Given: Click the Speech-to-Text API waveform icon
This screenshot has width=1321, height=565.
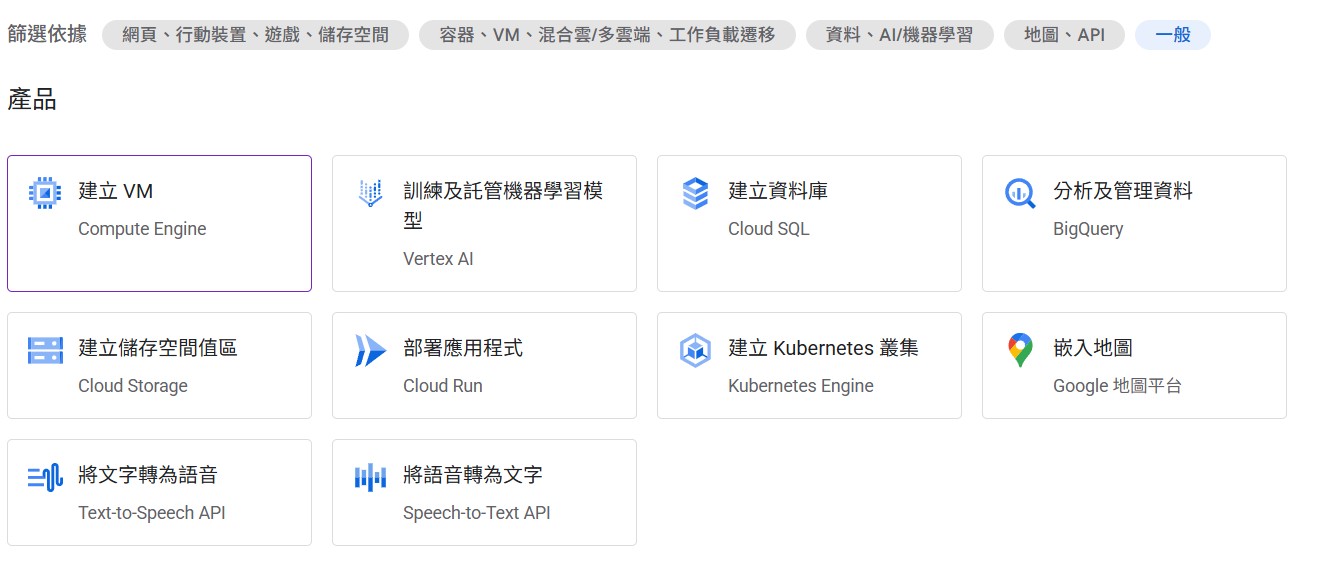Looking at the screenshot, I should 370,477.
